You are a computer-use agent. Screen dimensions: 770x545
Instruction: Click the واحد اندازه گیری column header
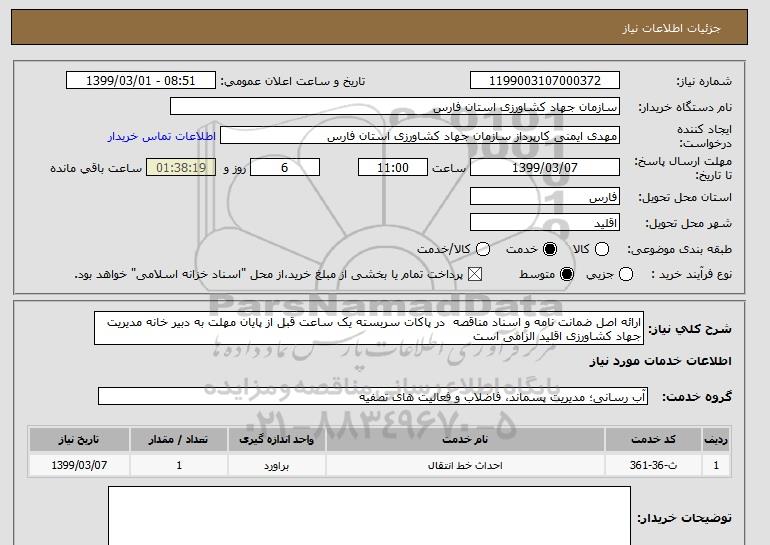pos(276,439)
